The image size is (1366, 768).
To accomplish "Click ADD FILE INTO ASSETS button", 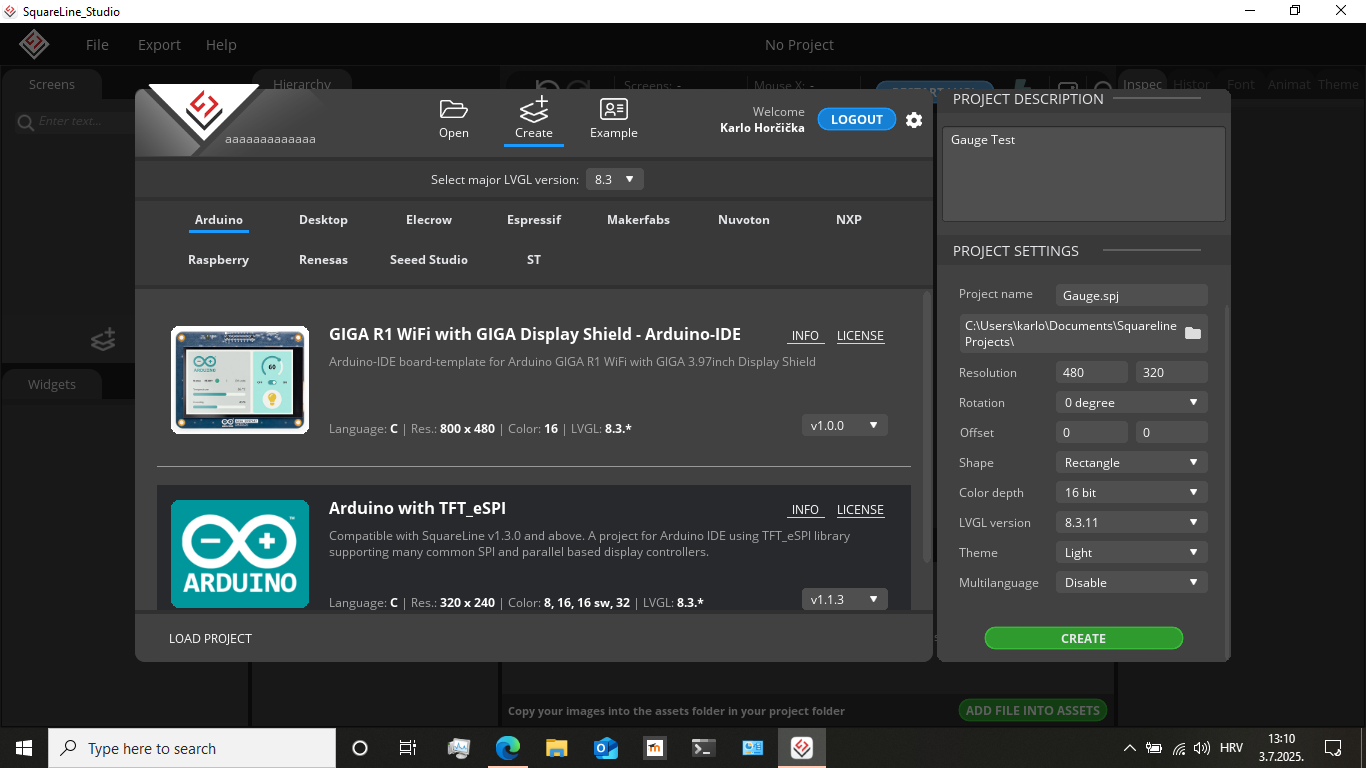I will click(x=1033, y=710).
